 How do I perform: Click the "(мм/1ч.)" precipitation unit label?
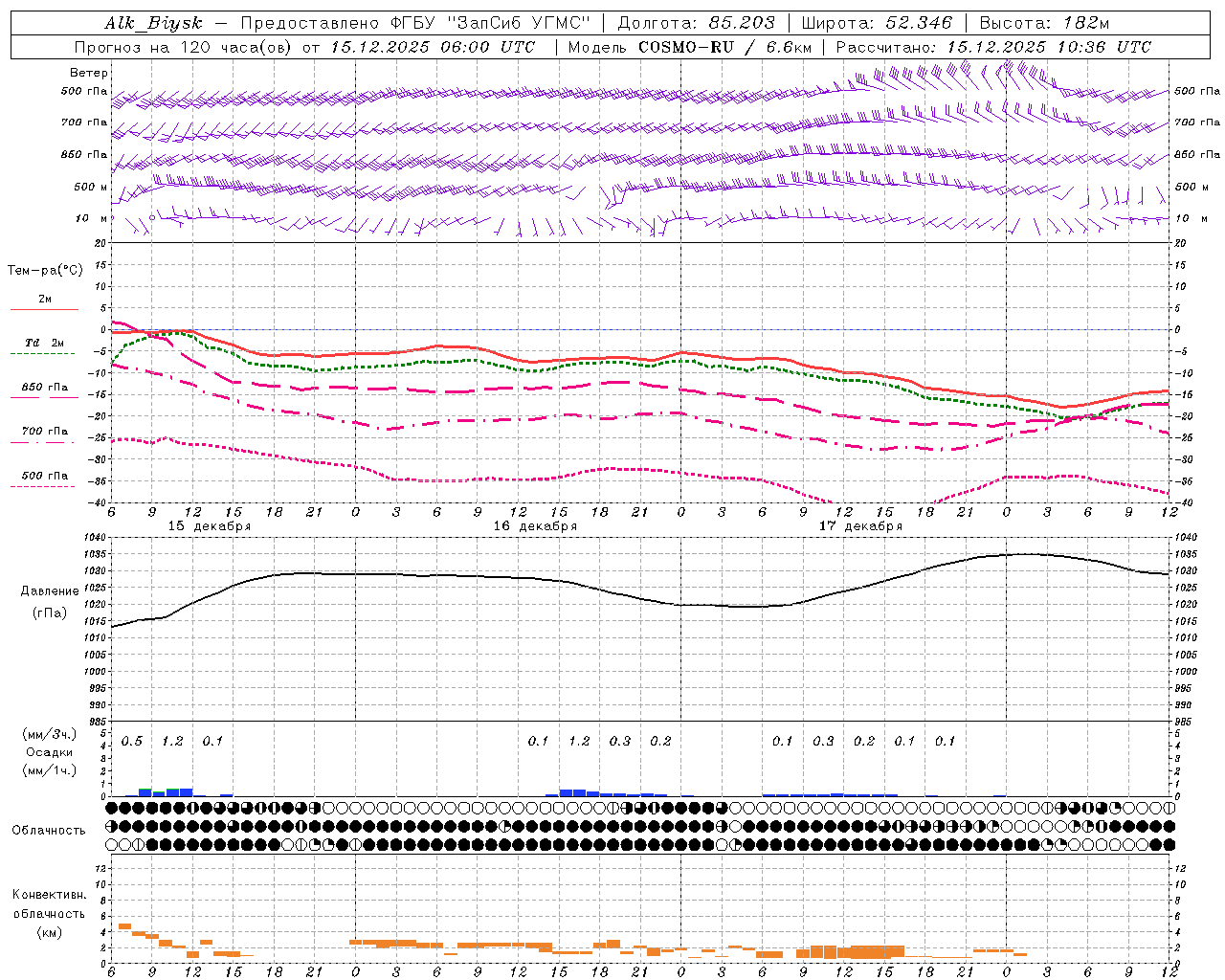click(50, 770)
